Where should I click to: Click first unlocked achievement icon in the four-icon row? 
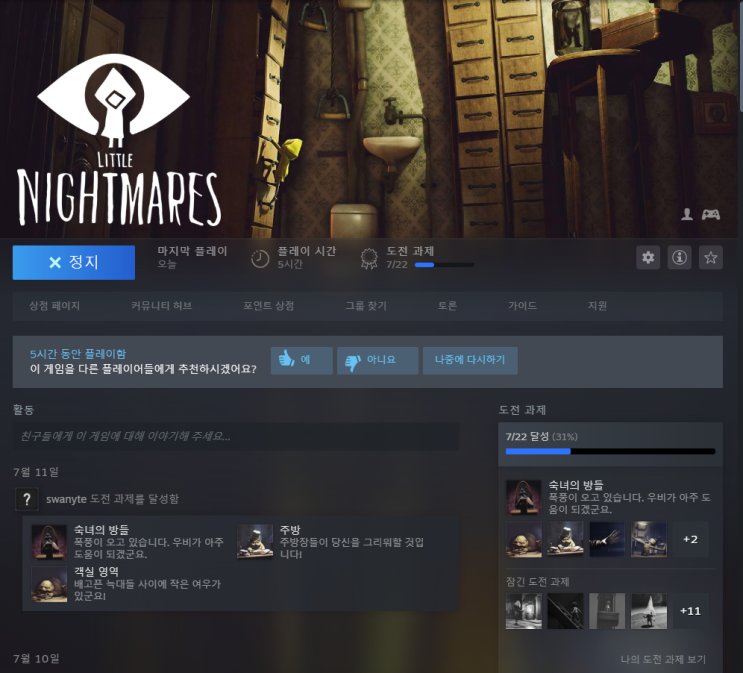pos(524,539)
